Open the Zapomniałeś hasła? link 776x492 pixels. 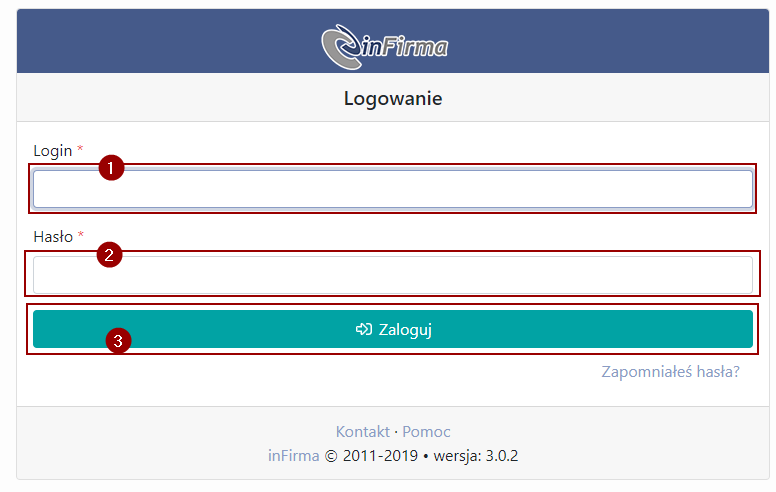click(x=671, y=372)
